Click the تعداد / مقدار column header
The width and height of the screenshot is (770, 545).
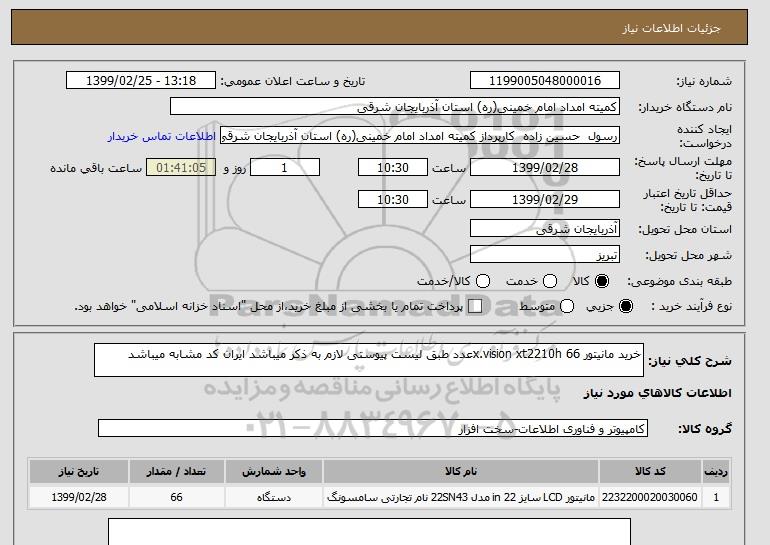point(176,471)
